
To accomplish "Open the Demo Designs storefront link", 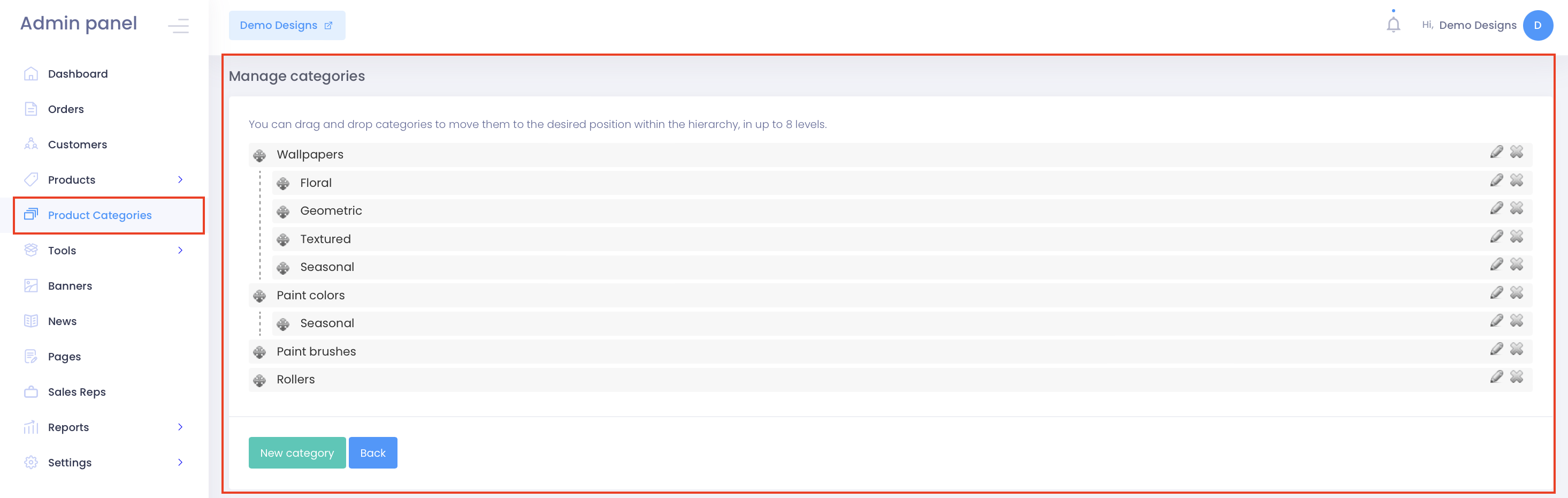I will [287, 25].
